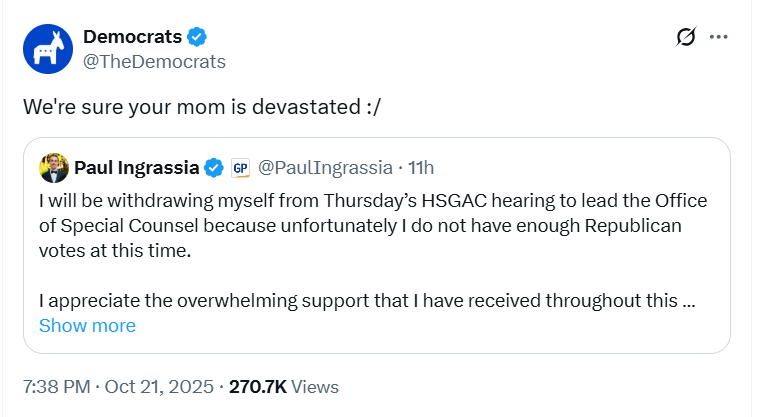777x417 pixels.
Task: Open the three-dot More options menu
Action: click(x=718, y=37)
